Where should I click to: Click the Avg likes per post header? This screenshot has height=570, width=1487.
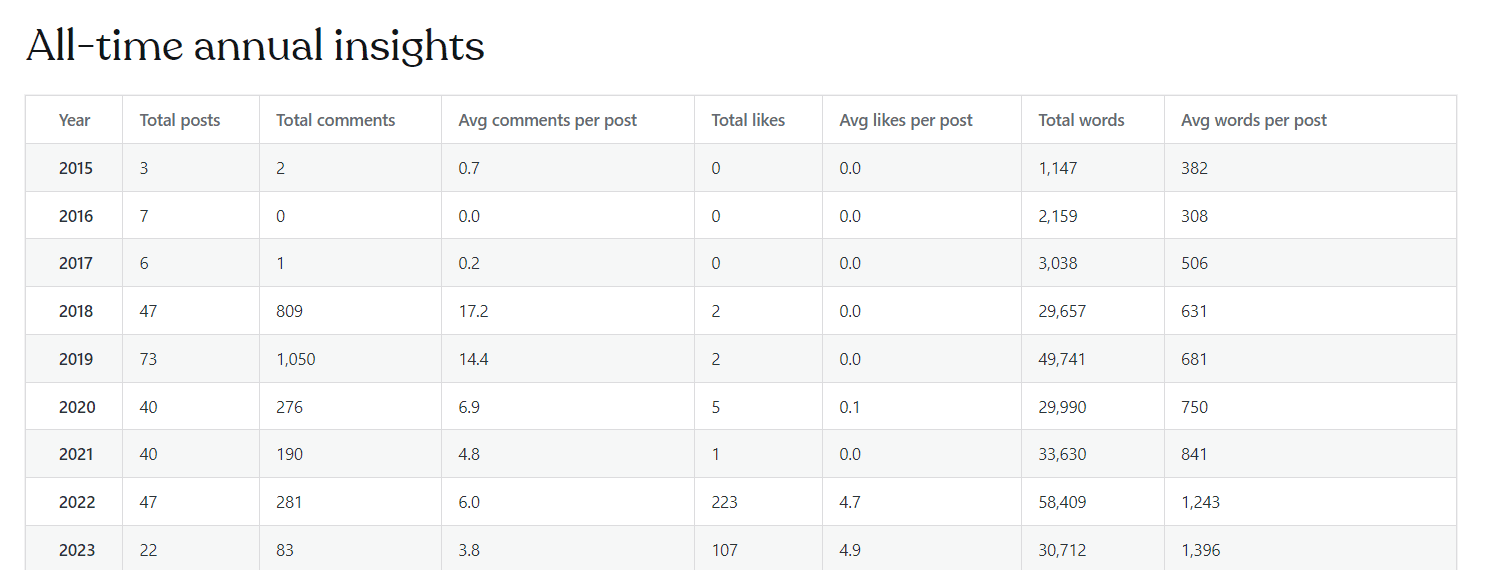click(x=906, y=120)
